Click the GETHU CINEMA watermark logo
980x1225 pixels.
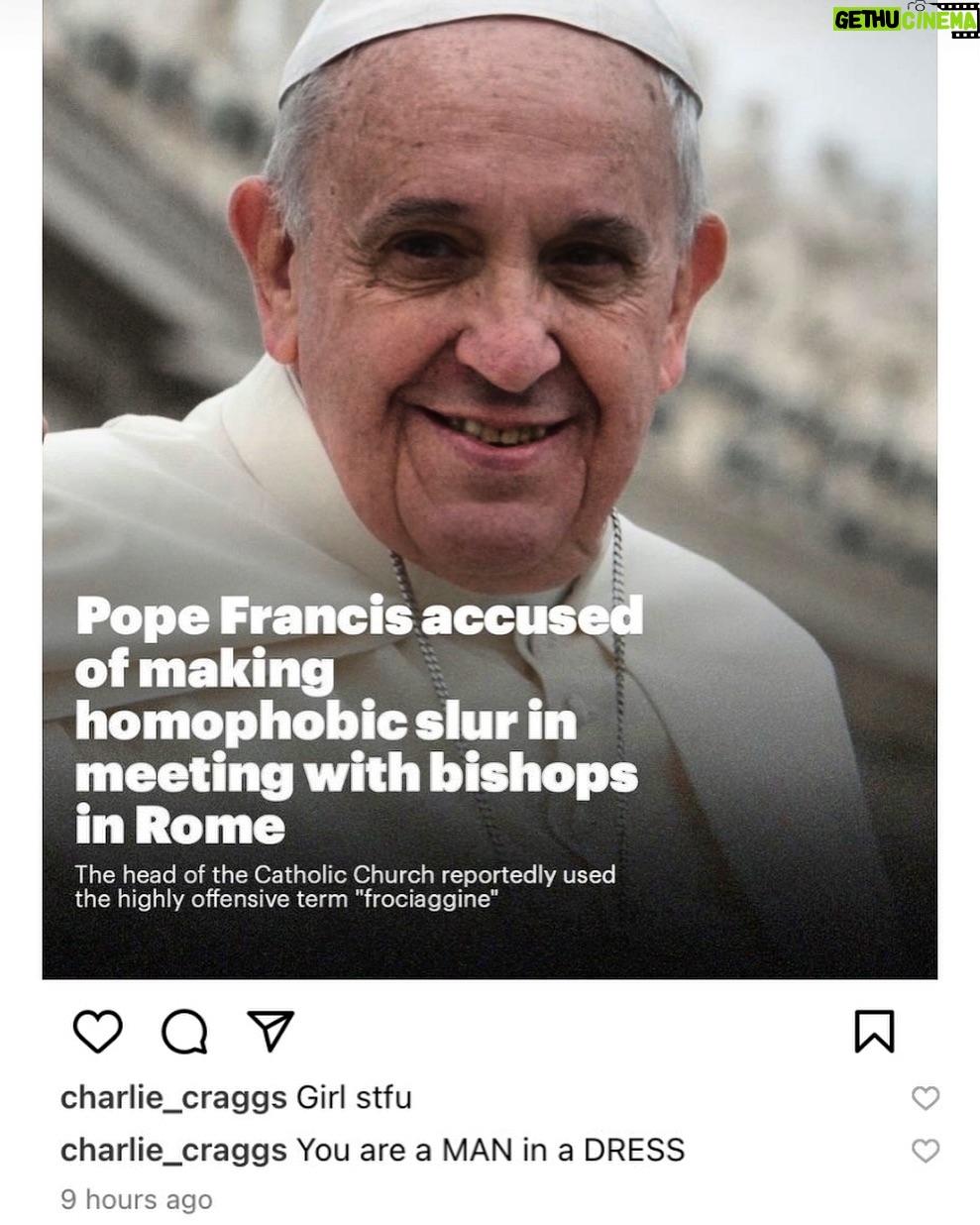click(x=906, y=20)
